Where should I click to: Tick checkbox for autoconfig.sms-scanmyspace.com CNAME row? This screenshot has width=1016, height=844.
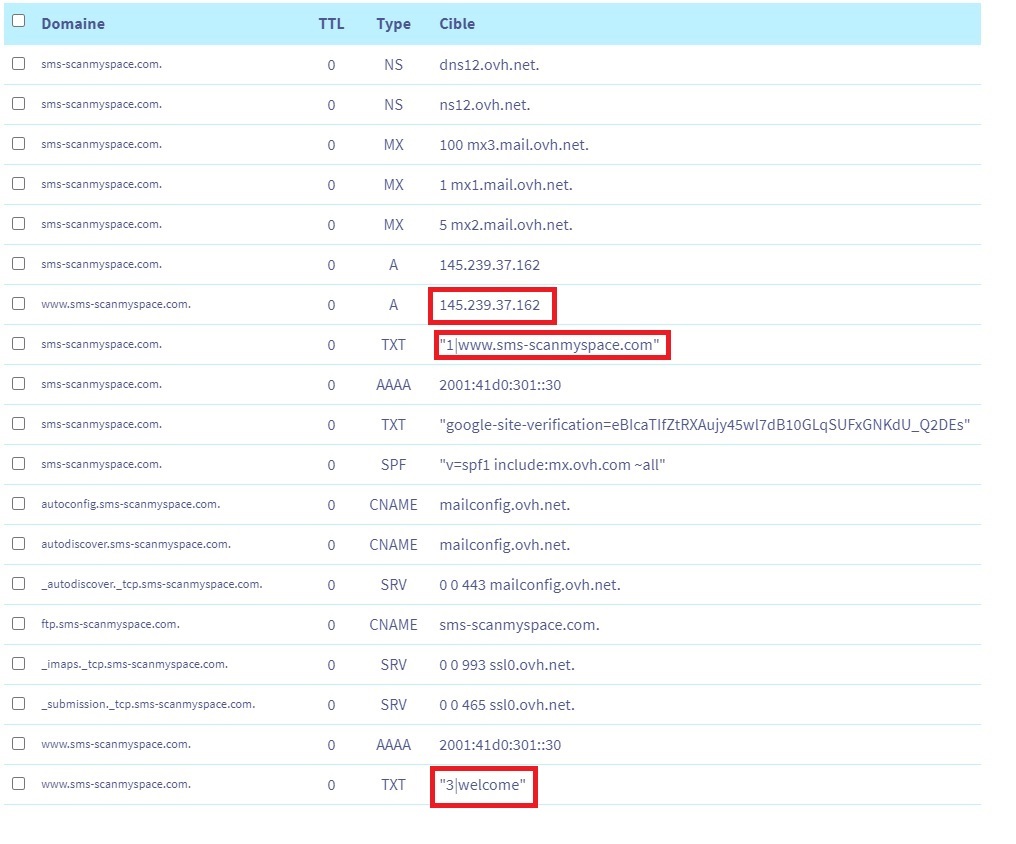pos(18,503)
